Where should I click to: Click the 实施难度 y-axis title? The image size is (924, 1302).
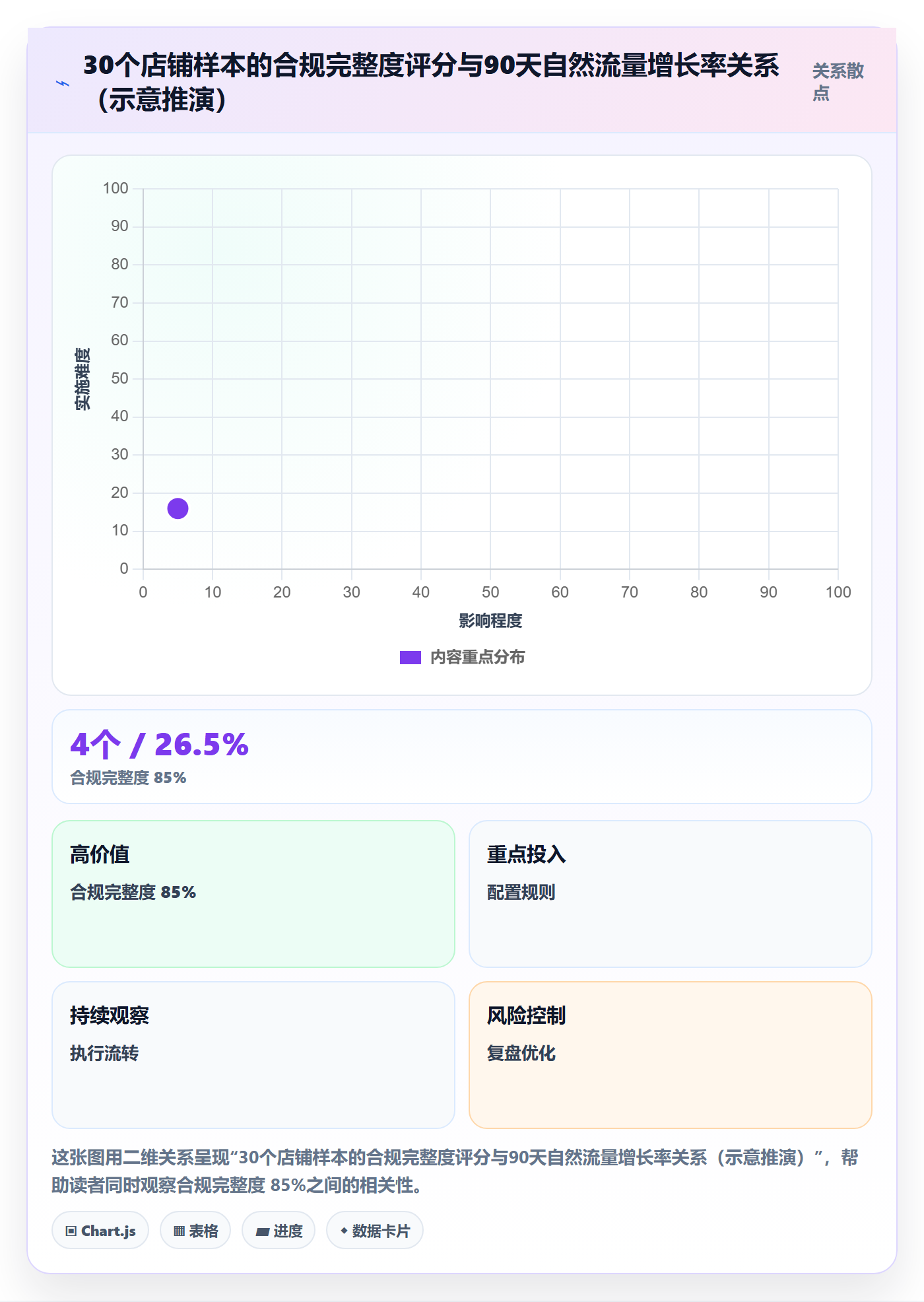click(x=82, y=379)
